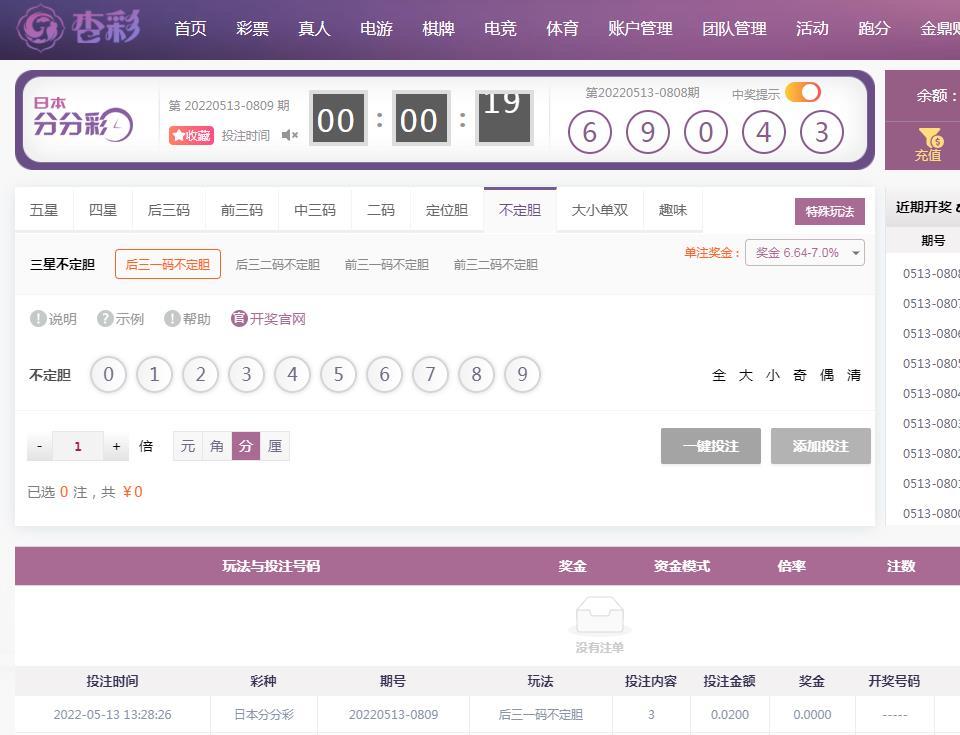Switch to the 不定胆 tab
Viewport: 960px width, 735px height.
point(520,210)
